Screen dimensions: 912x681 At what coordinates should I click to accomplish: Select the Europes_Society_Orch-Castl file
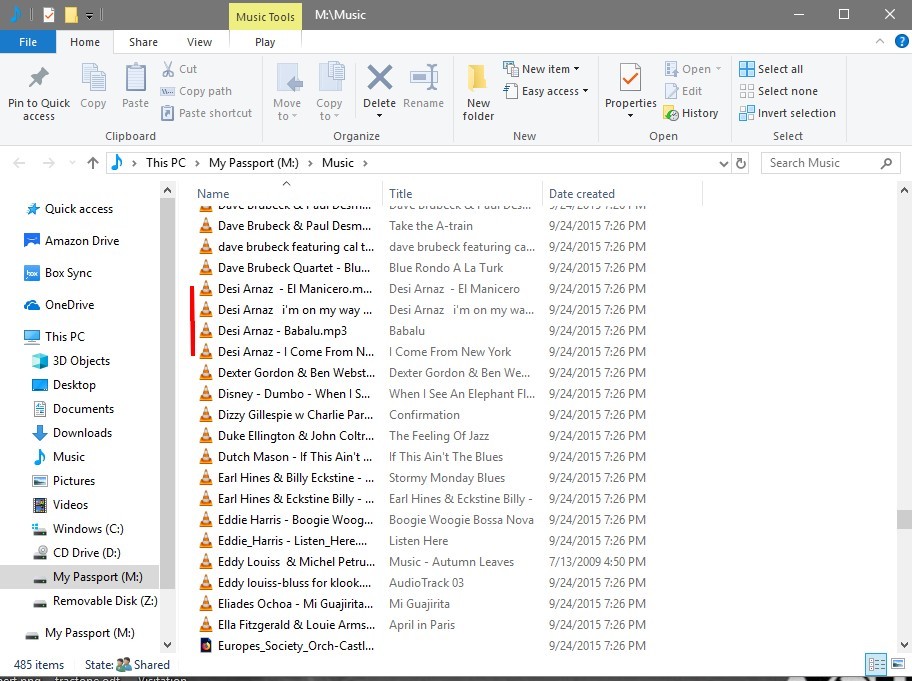coord(295,646)
